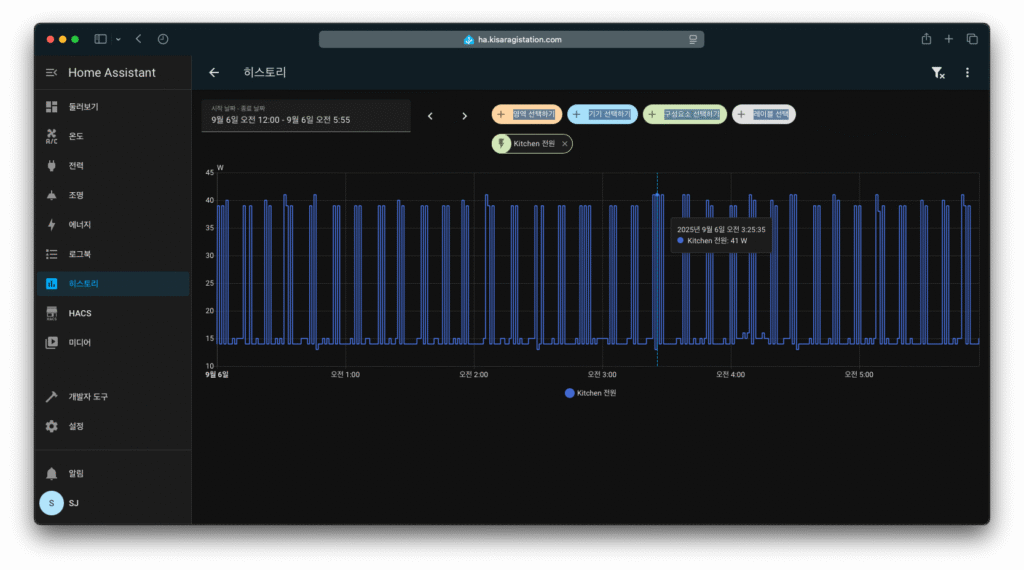This screenshot has height=570, width=1024.
Task: Show 알림 notifications bell
Action: click(x=76, y=473)
